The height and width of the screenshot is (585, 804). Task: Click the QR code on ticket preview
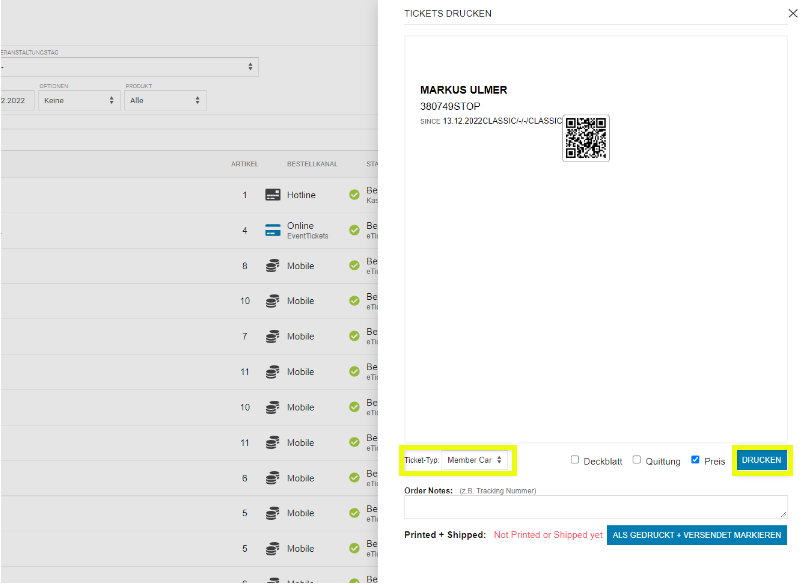point(586,139)
